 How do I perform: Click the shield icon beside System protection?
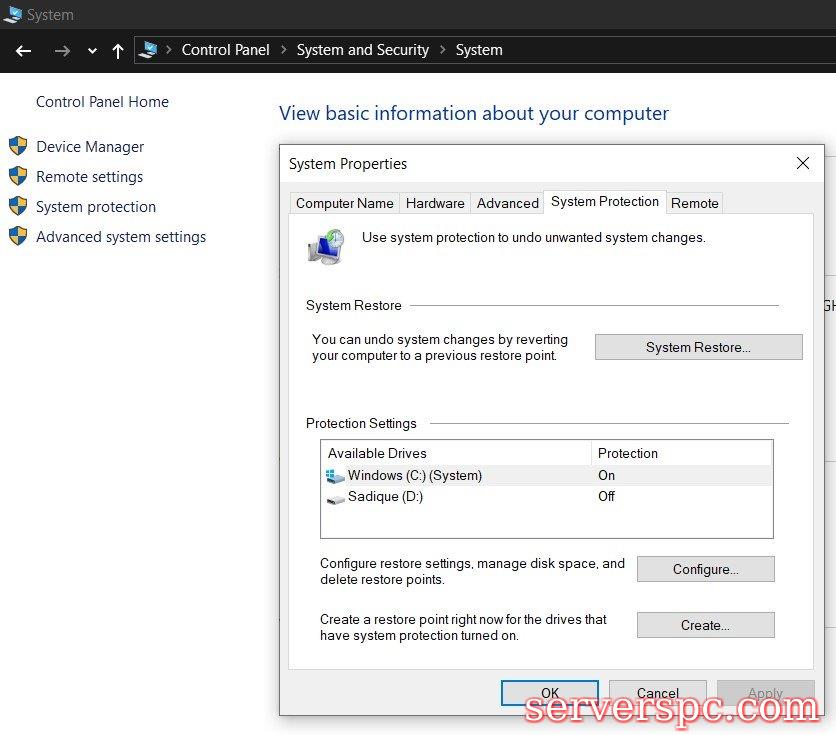click(x=18, y=206)
